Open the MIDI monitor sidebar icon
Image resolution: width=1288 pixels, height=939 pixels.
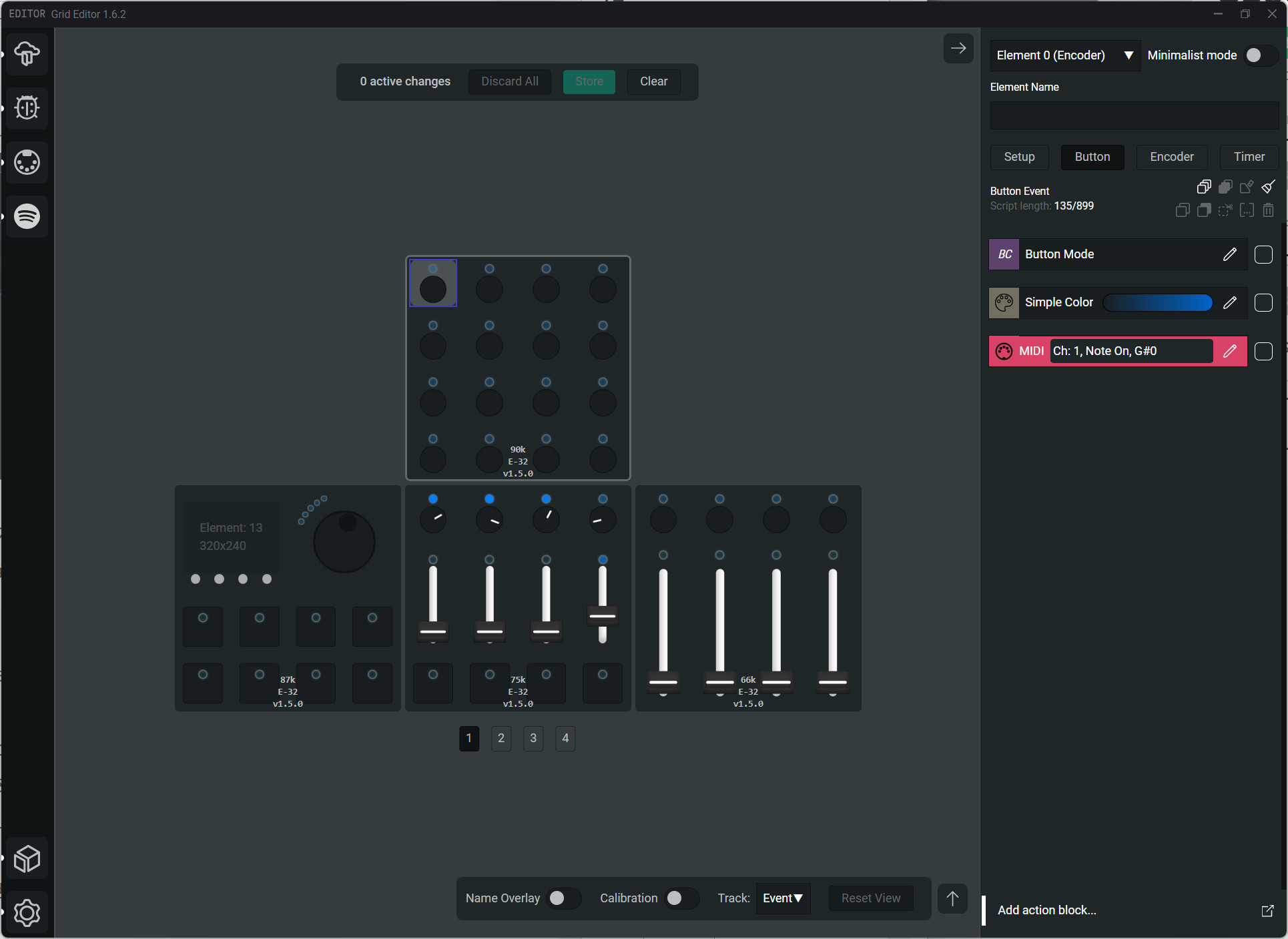27,162
